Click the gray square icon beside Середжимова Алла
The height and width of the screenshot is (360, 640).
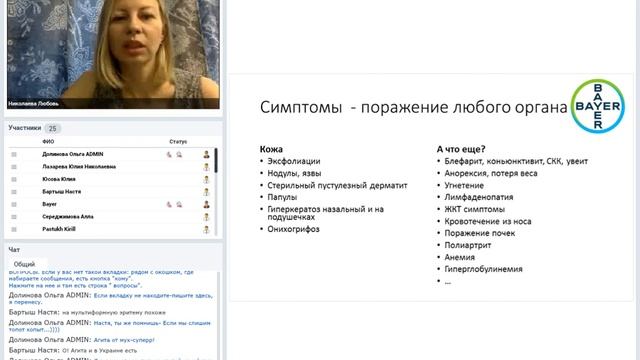(x=14, y=217)
